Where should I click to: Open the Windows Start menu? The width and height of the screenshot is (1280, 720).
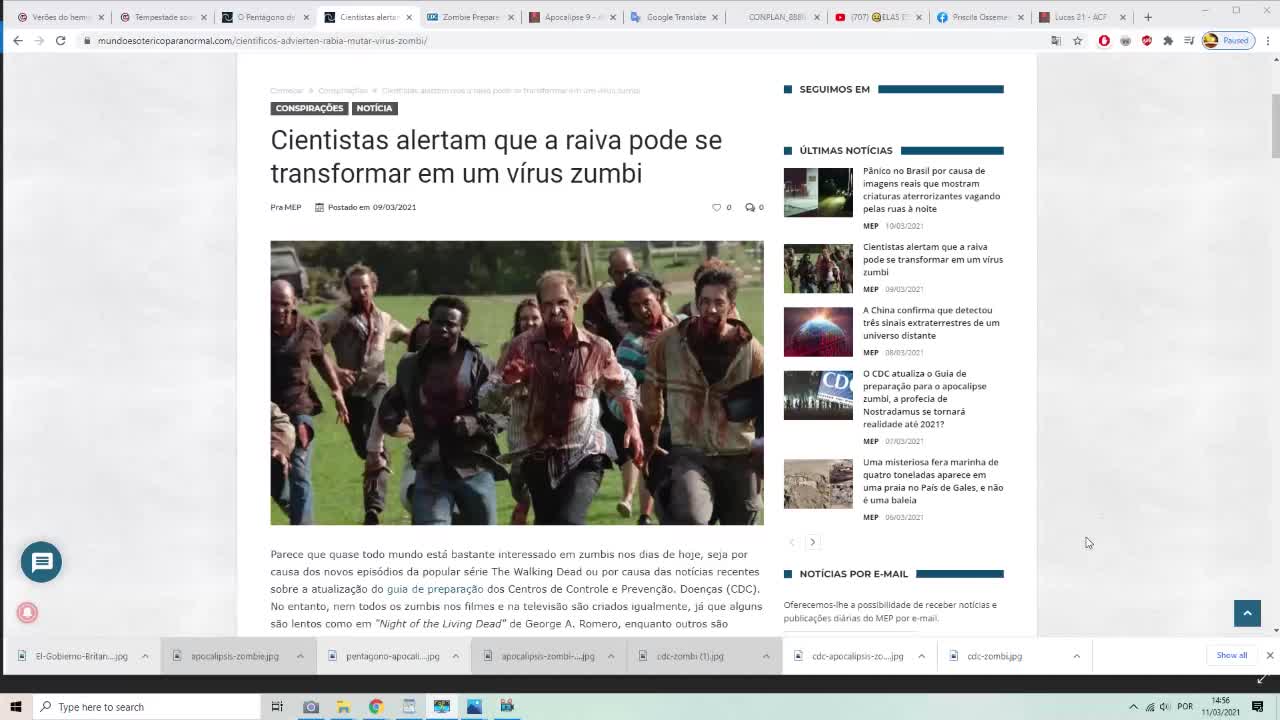(x=15, y=707)
